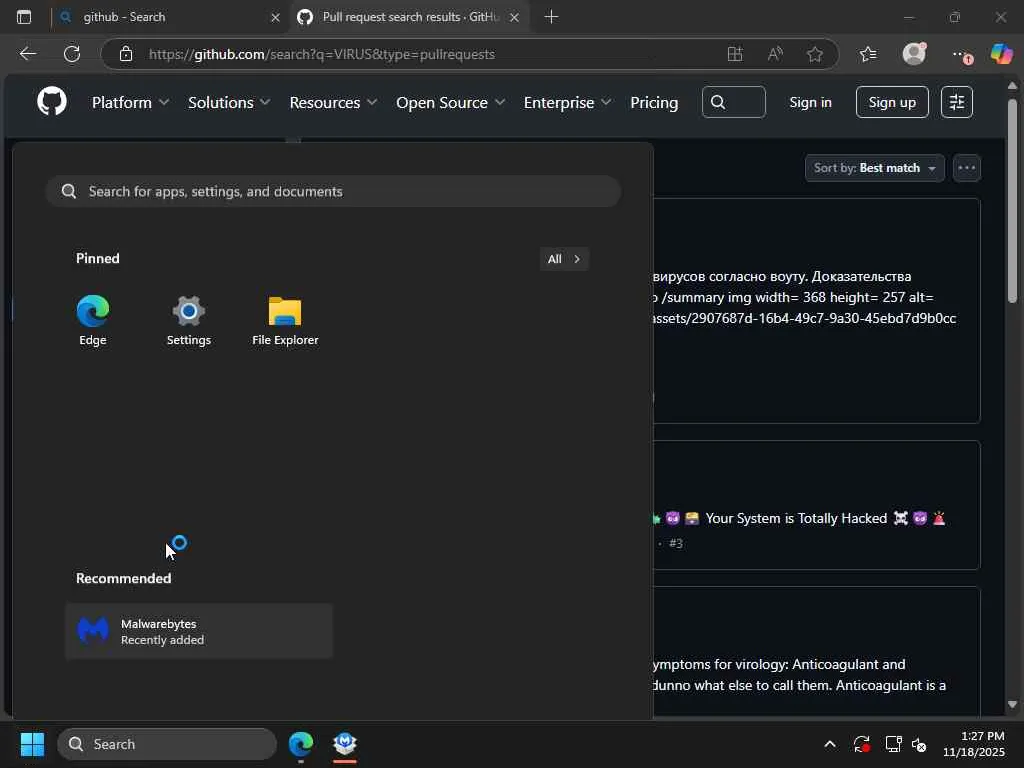Viewport: 1024px width, 768px height.
Task: Open GitHub appearance settings button
Action: tap(957, 102)
